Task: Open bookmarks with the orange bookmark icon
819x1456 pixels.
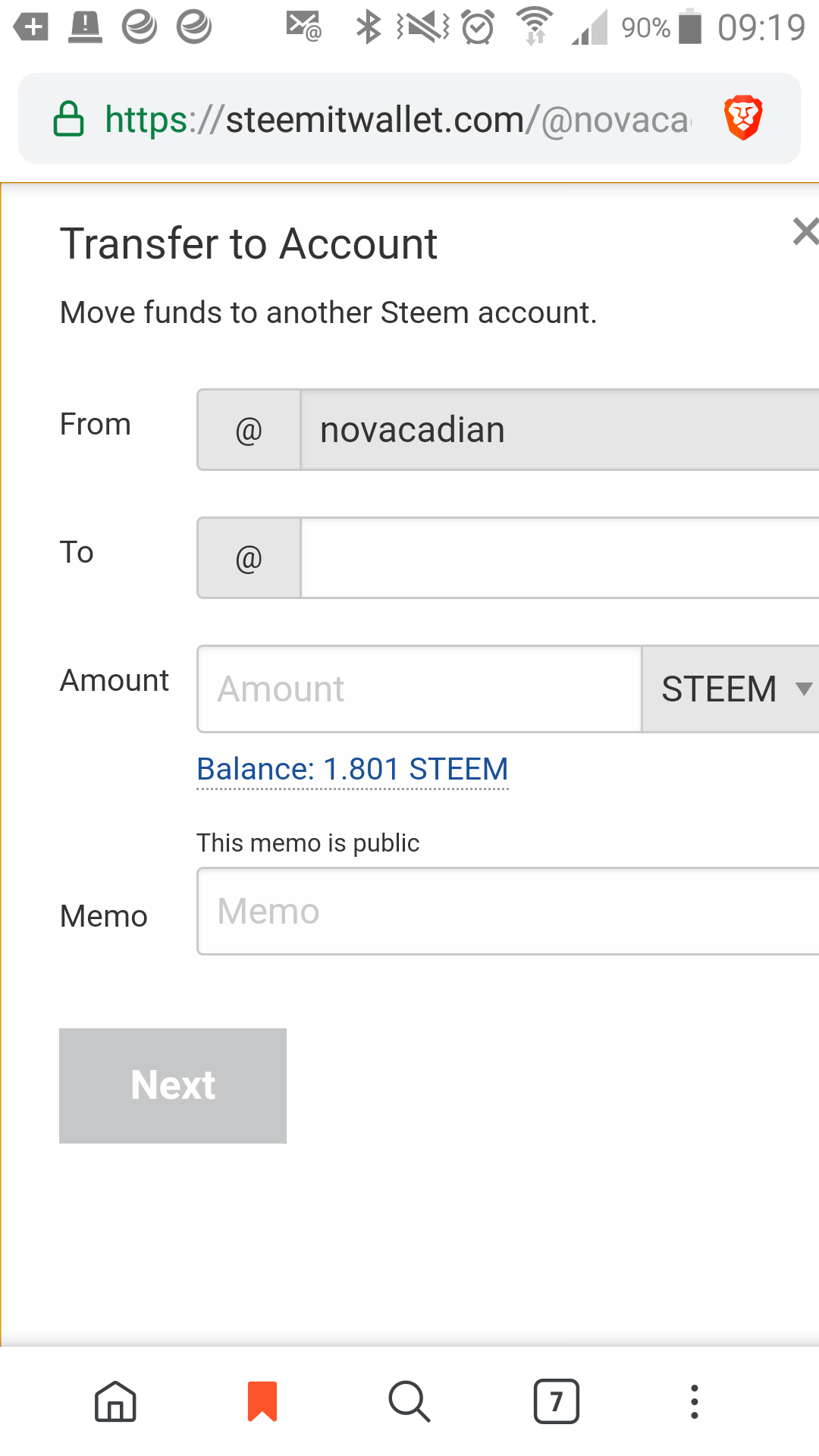Action: tap(262, 1401)
